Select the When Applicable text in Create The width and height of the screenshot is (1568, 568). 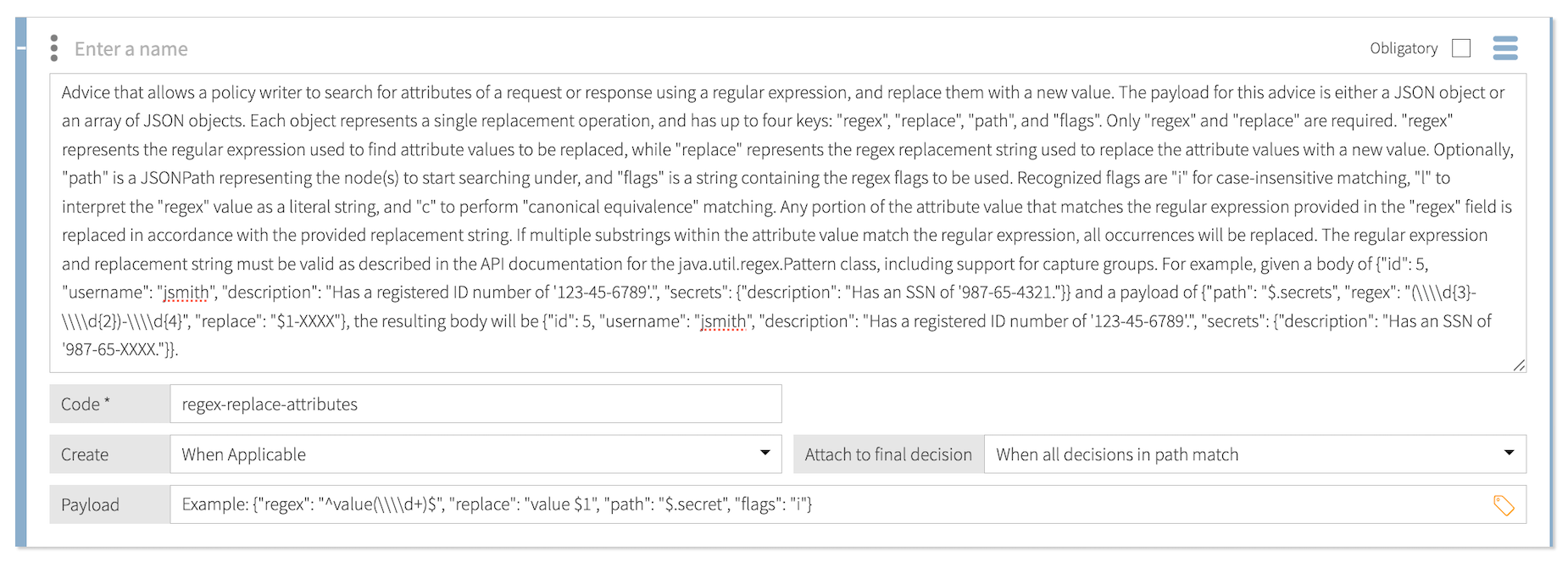[243, 454]
